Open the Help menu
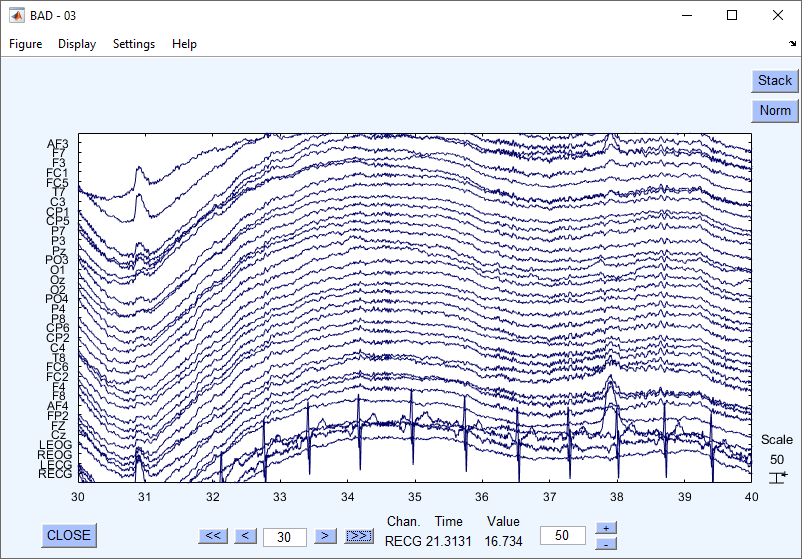The image size is (802, 559). 184,44
